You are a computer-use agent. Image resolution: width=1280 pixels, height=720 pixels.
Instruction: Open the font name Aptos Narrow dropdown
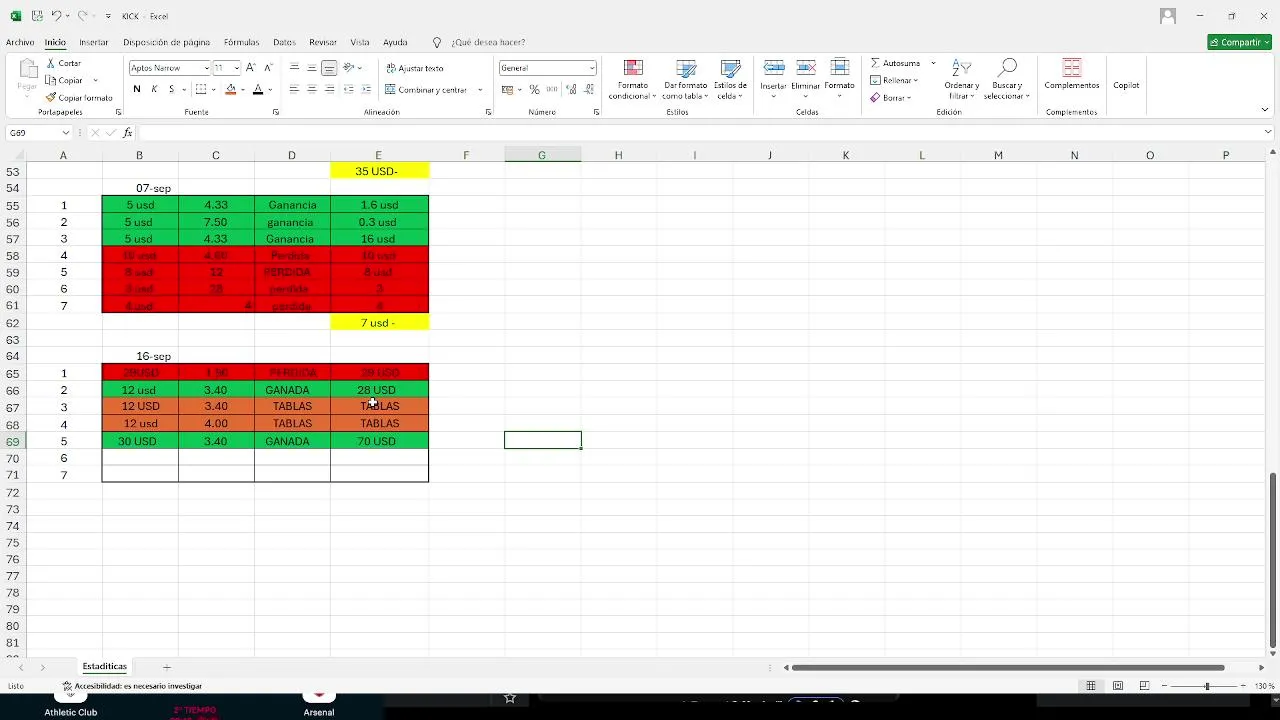click(206, 68)
